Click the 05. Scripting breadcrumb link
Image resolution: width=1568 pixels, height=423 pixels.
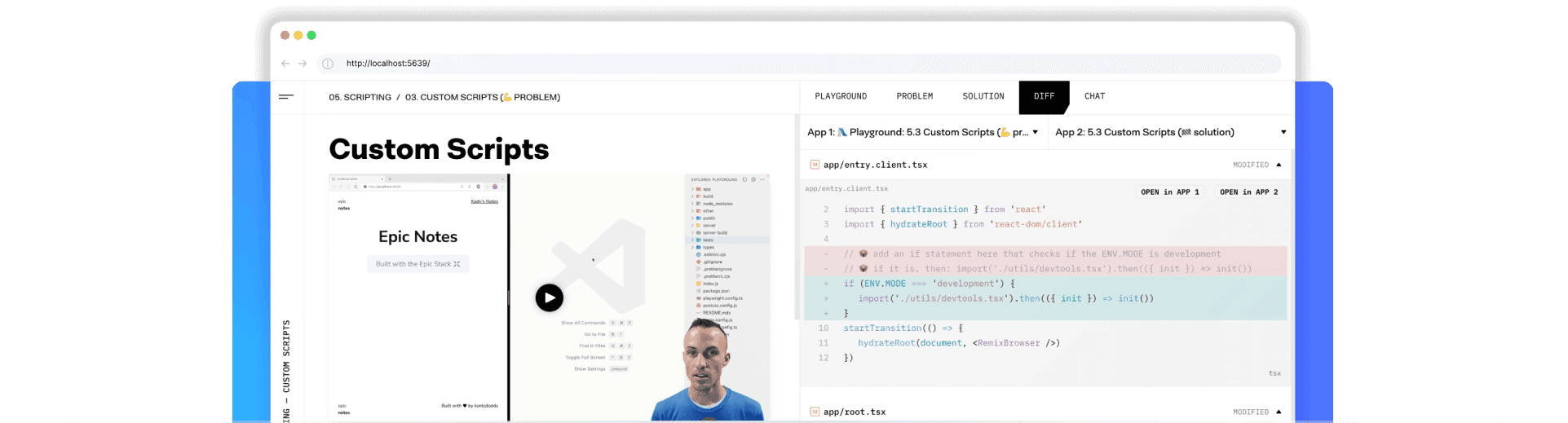click(x=360, y=97)
